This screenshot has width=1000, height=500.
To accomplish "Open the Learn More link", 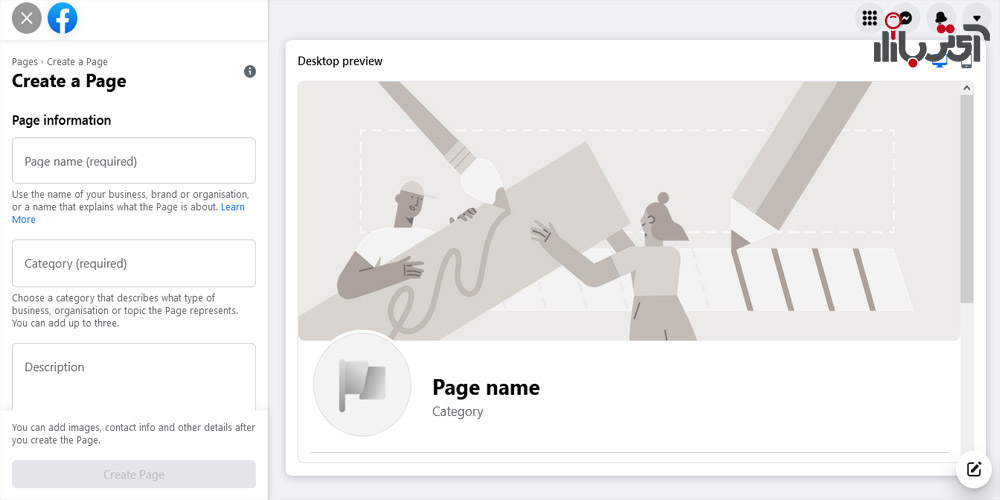I will (x=128, y=213).
